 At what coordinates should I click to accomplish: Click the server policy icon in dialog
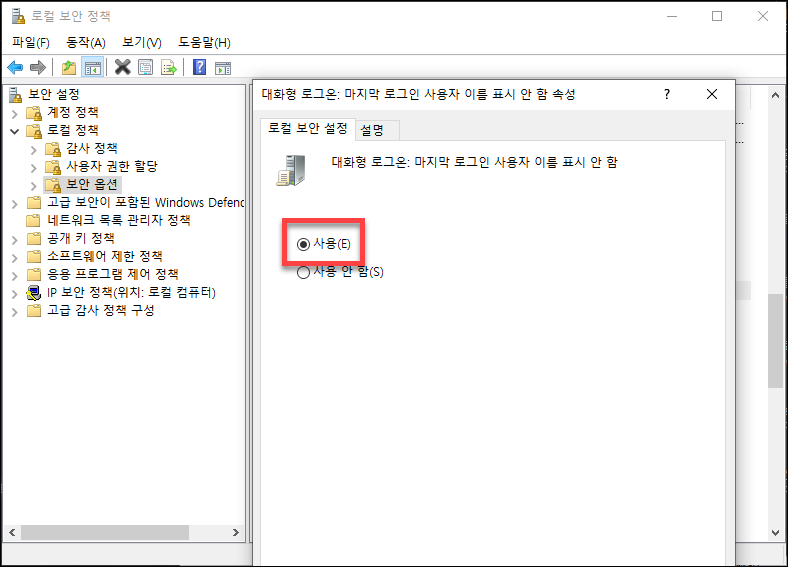click(x=291, y=170)
